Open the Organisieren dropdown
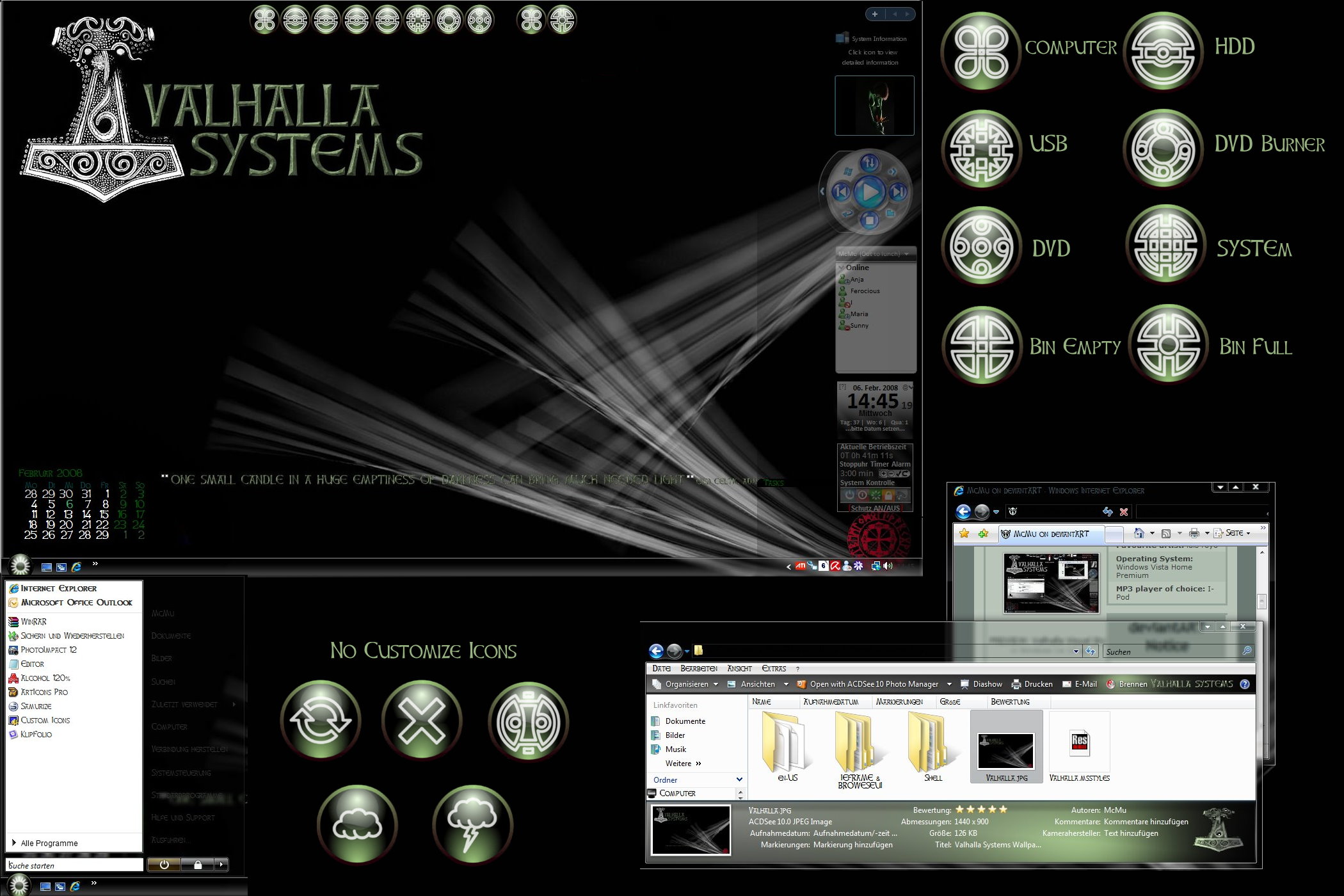 click(685, 684)
